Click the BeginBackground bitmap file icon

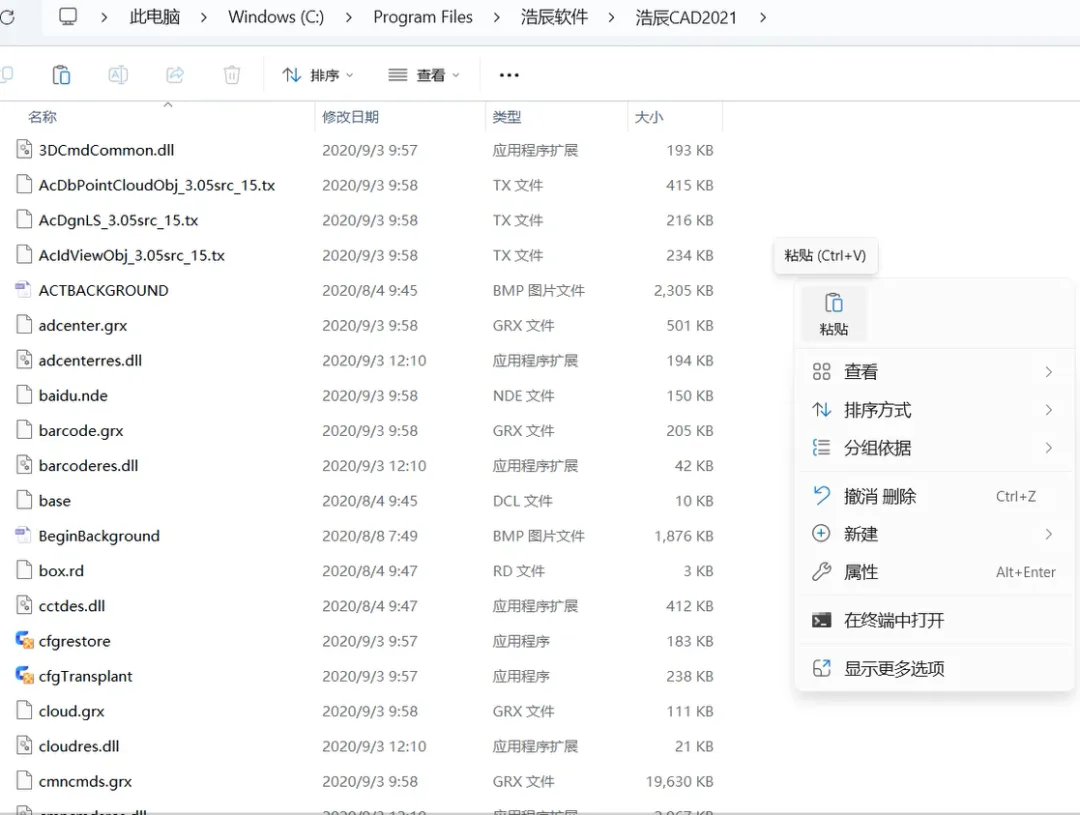(x=23, y=535)
